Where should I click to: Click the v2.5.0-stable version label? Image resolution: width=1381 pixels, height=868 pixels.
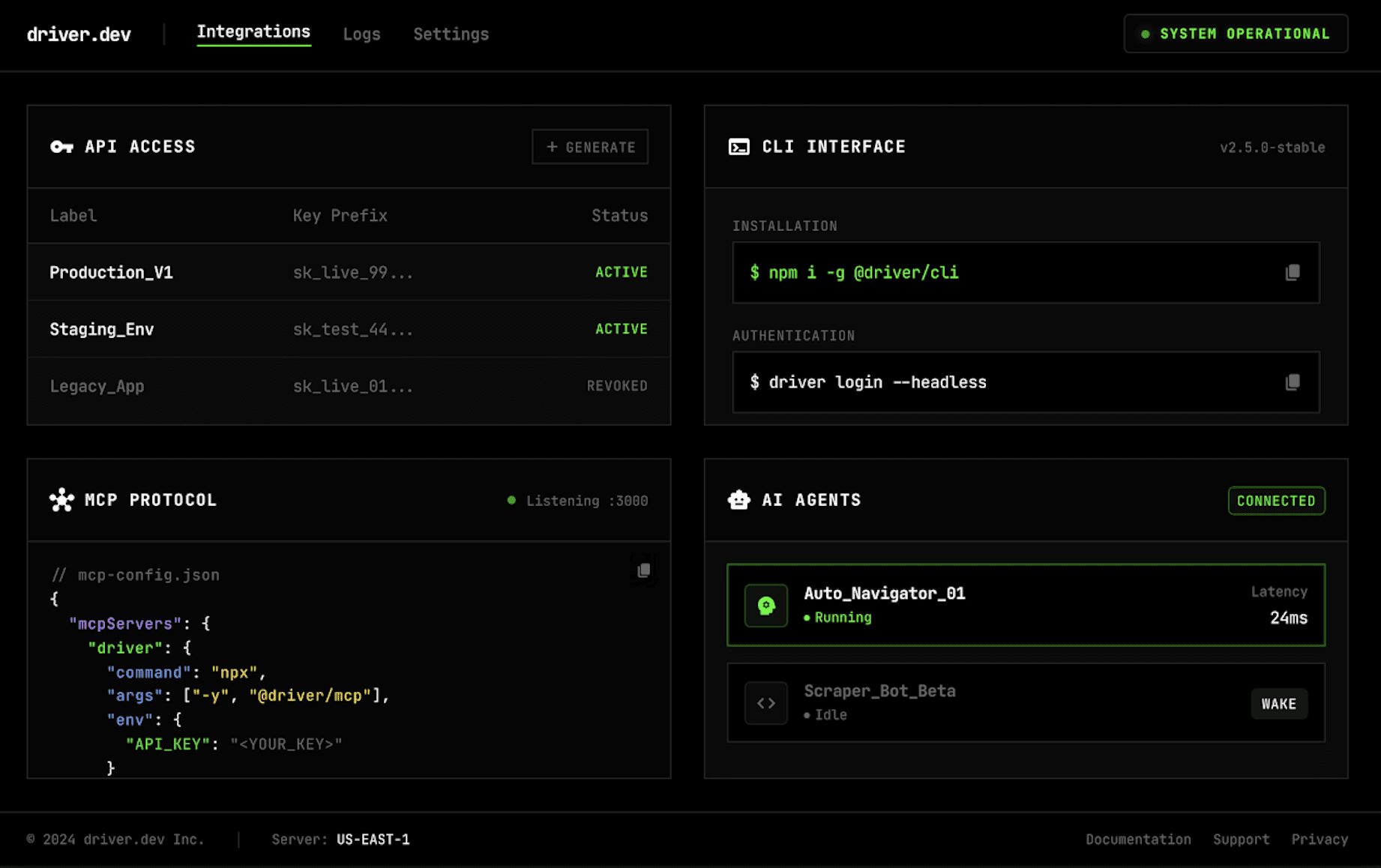[x=1272, y=148]
